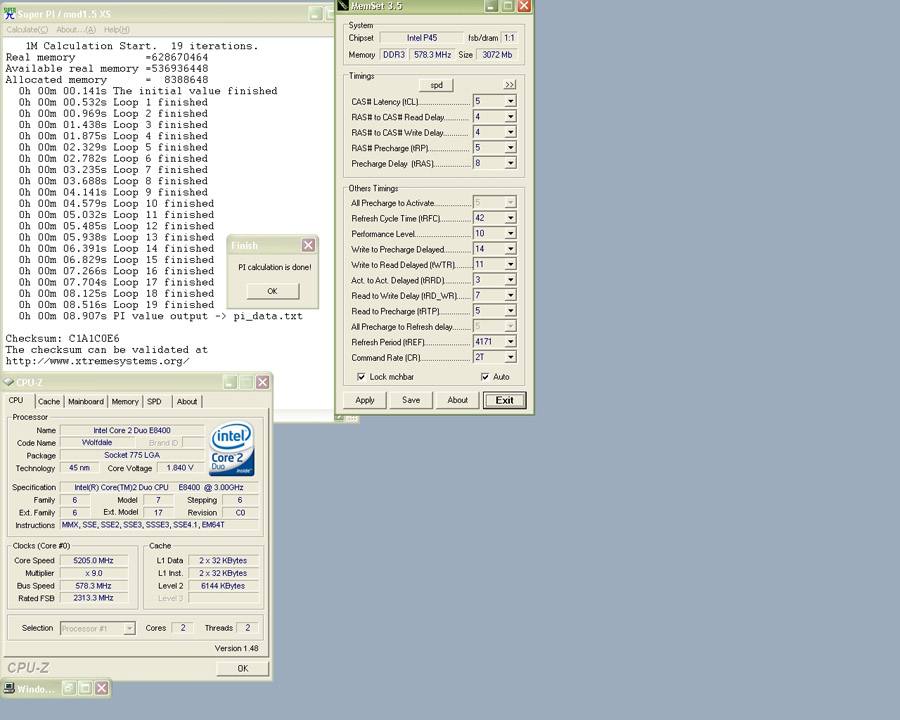Open the About...(A) menu in Super PI
This screenshot has width=900, height=720.
76,29
